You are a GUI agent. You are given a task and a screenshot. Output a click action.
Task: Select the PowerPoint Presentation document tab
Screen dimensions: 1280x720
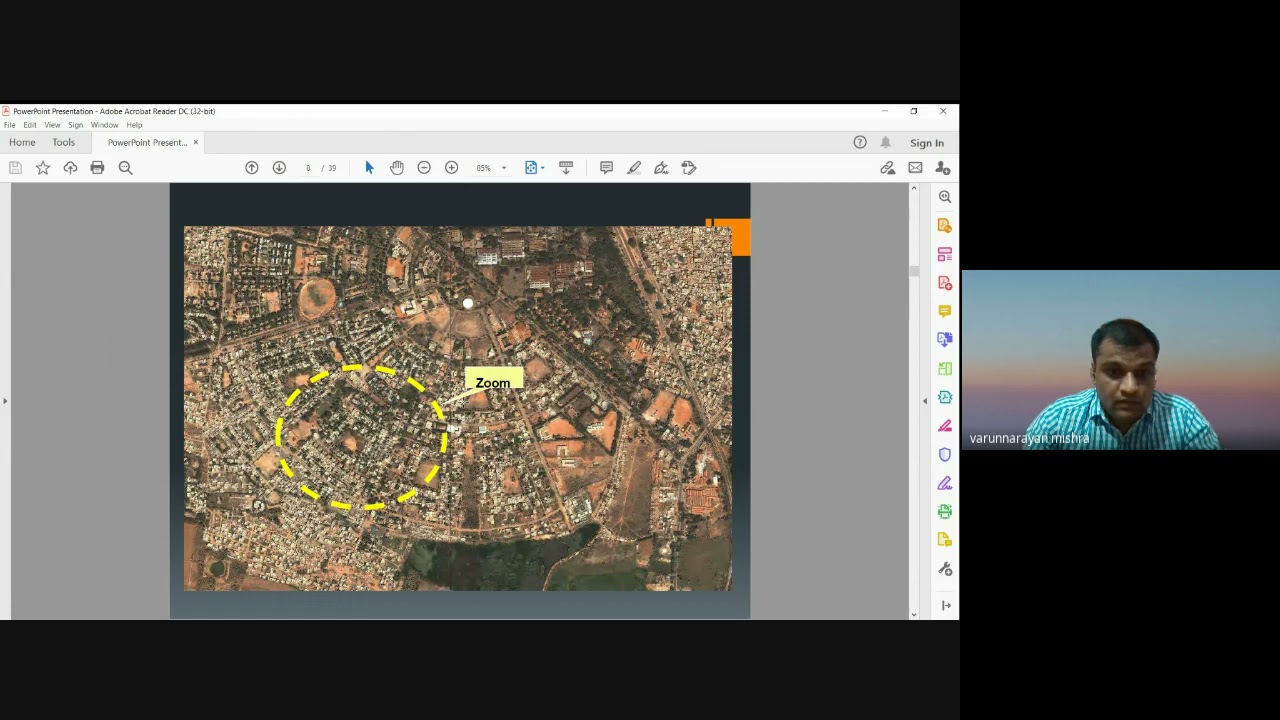coord(147,142)
